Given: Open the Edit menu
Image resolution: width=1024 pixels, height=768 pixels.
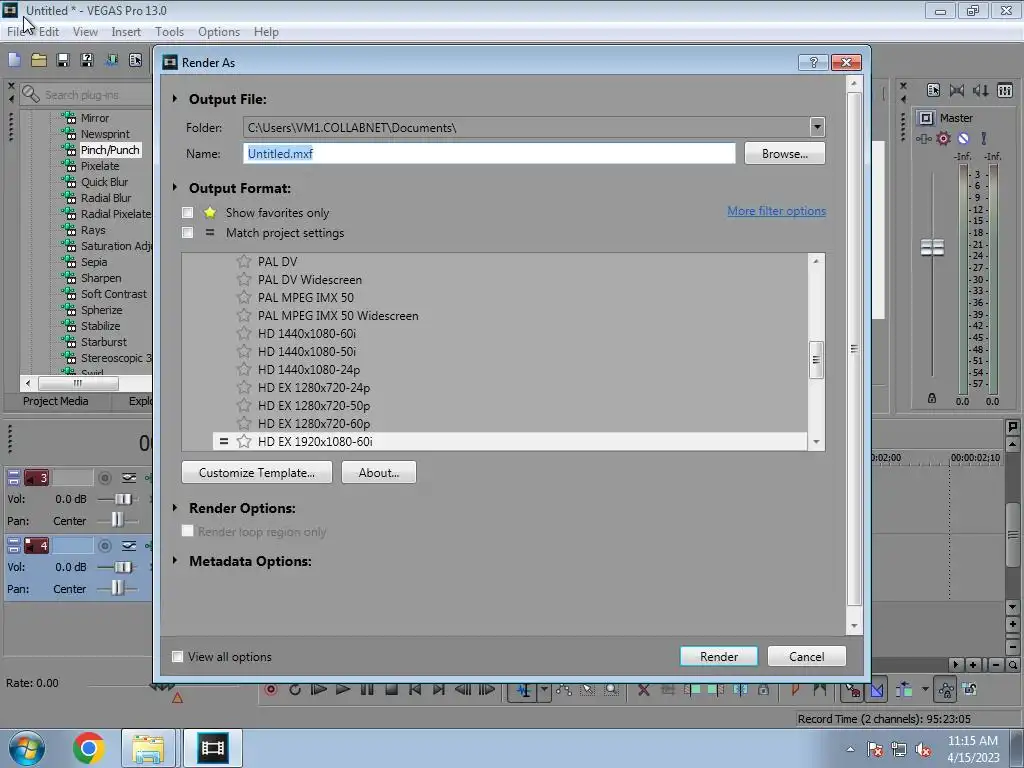Looking at the screenshot, I should pyautogui.click(x=48, y=31).
